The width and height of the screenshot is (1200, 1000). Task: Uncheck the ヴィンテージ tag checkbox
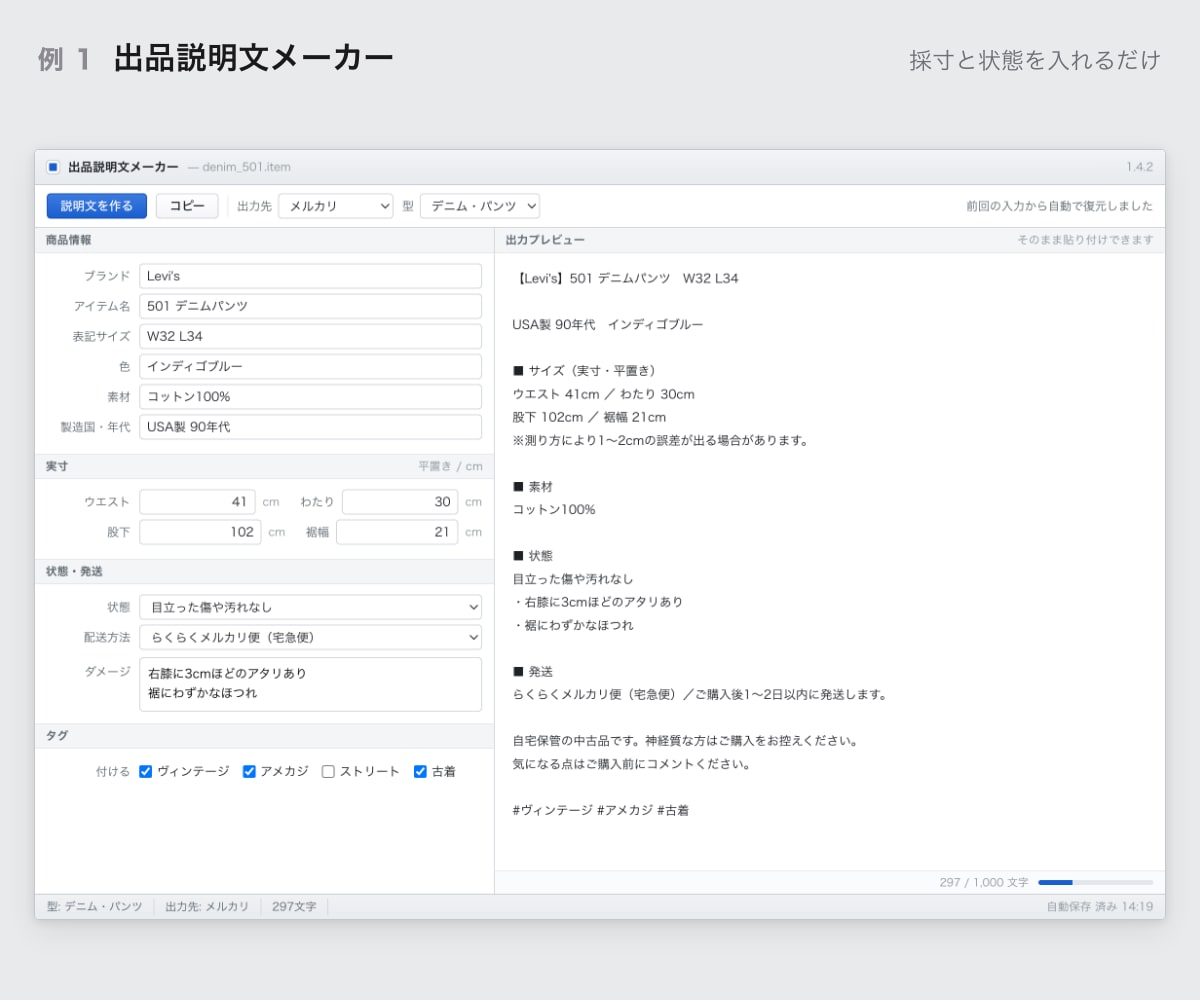tap(146, 771)
